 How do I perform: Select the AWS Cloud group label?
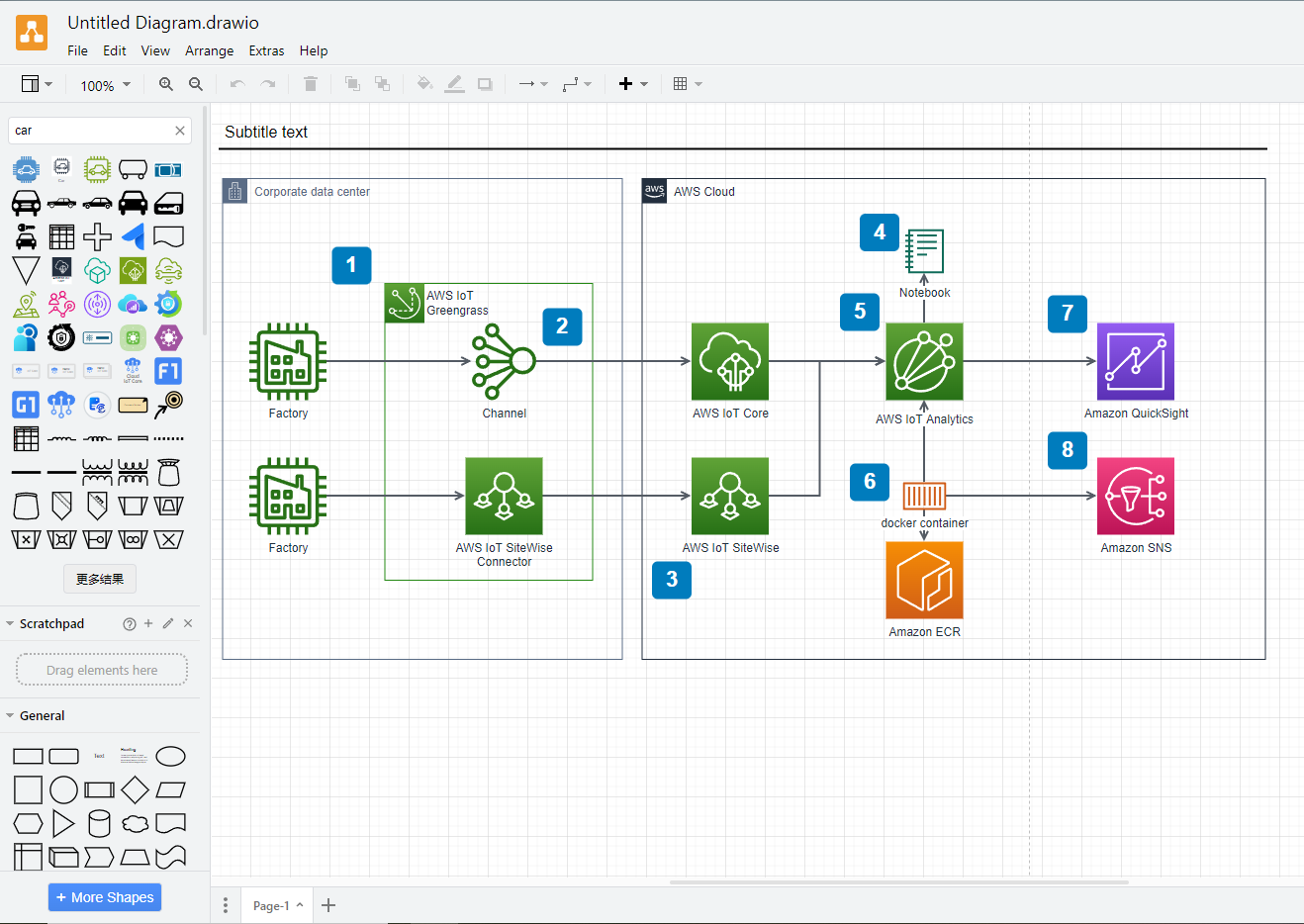tap(704, 192)
